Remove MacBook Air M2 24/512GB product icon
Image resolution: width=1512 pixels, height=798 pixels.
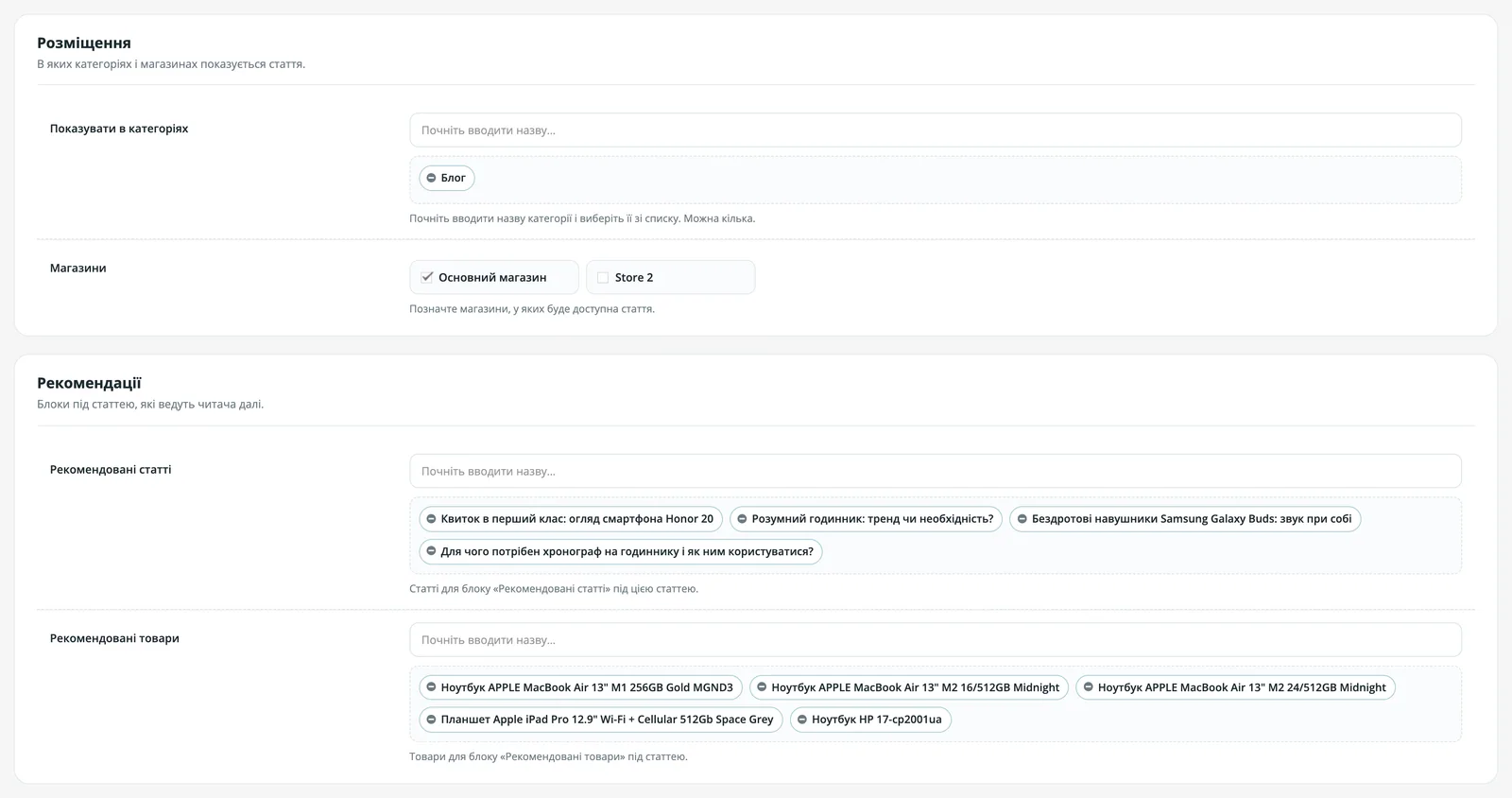click(x=1088, y=687)
